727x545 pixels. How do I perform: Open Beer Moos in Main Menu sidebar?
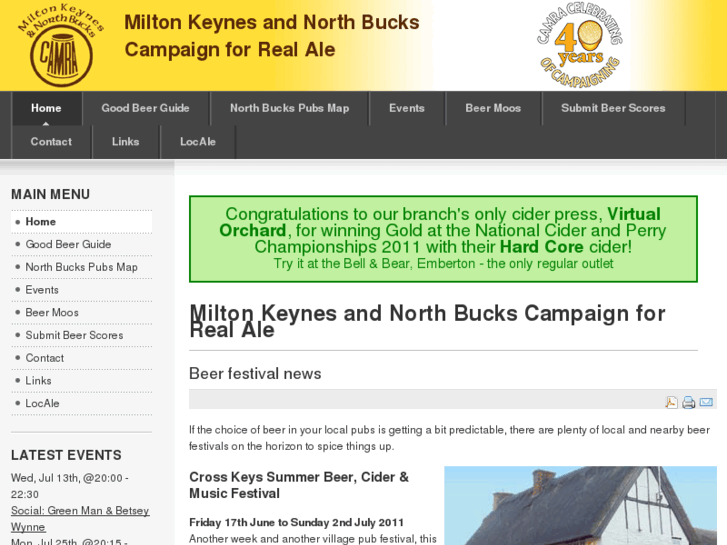(82, 313)
